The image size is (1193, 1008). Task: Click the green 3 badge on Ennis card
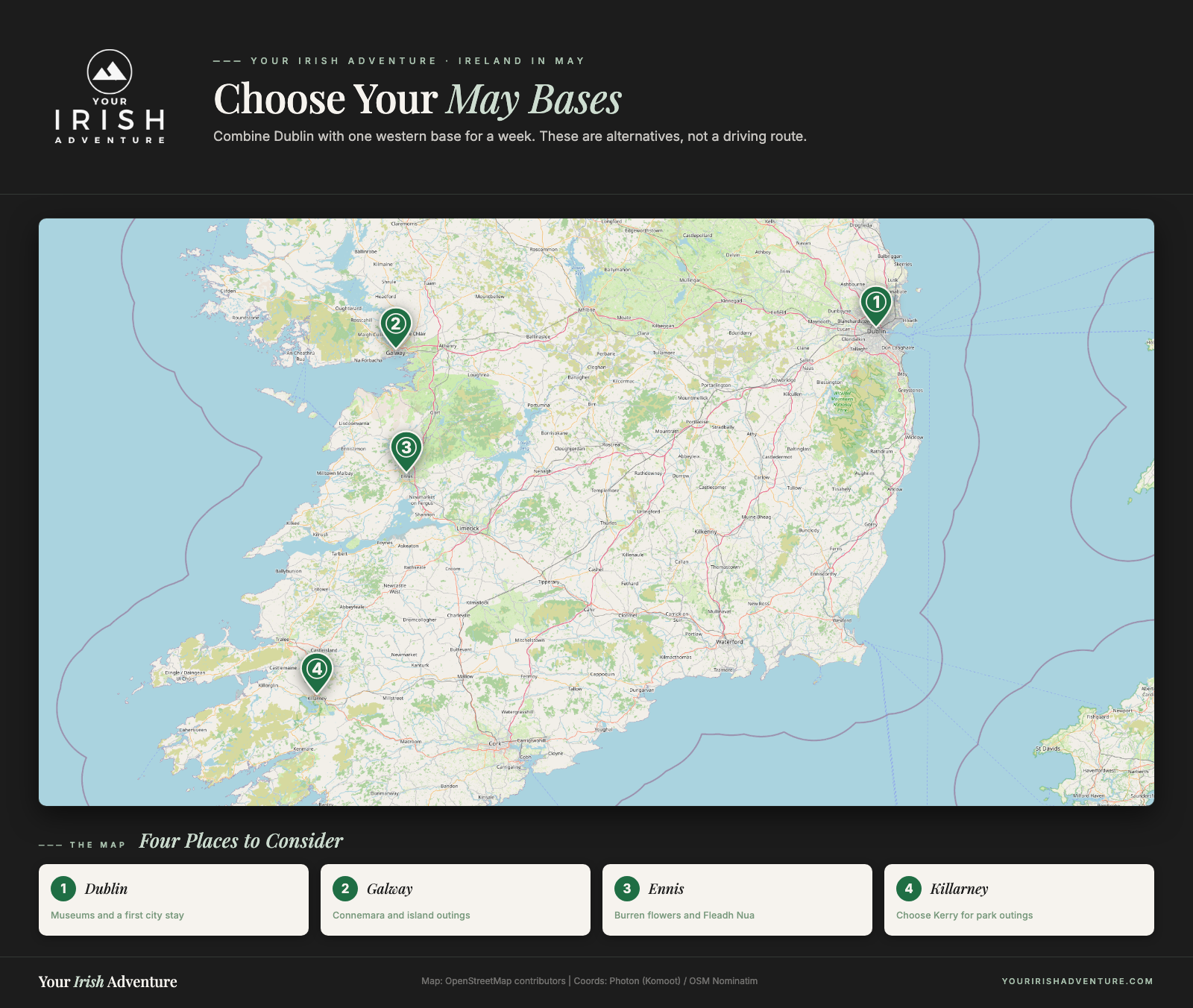click(x=627, y=888)
